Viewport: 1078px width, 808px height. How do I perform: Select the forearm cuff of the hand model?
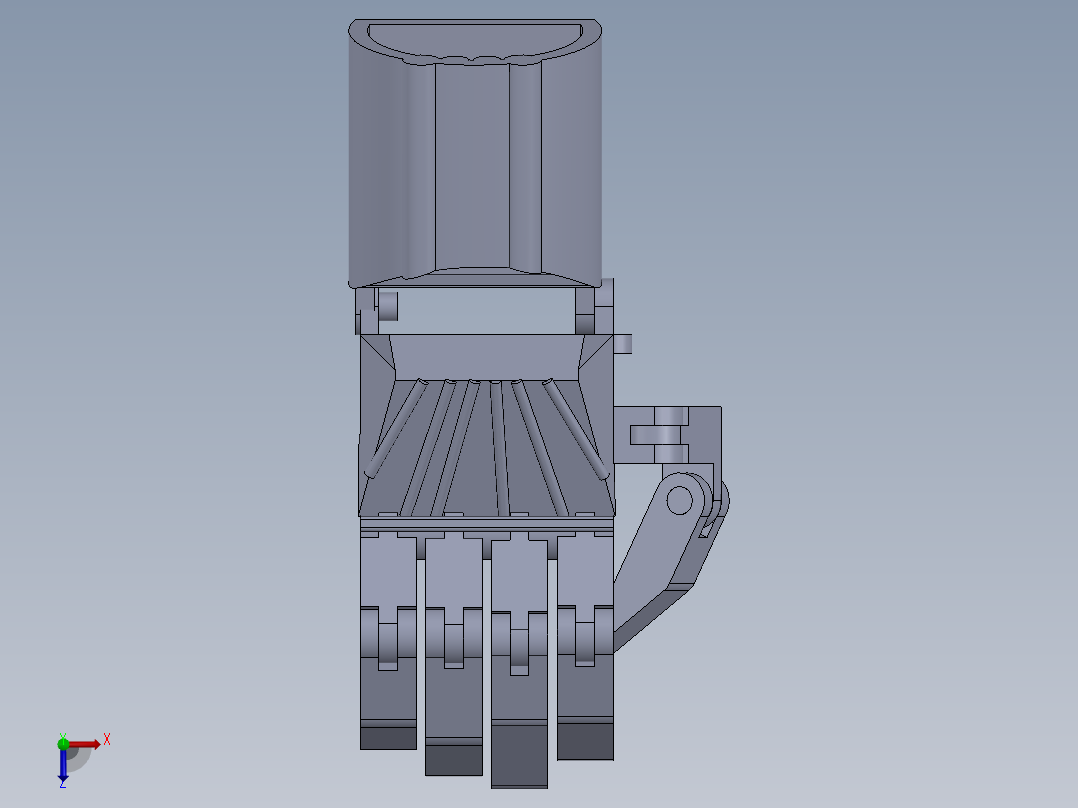click(x=475, y=153)
